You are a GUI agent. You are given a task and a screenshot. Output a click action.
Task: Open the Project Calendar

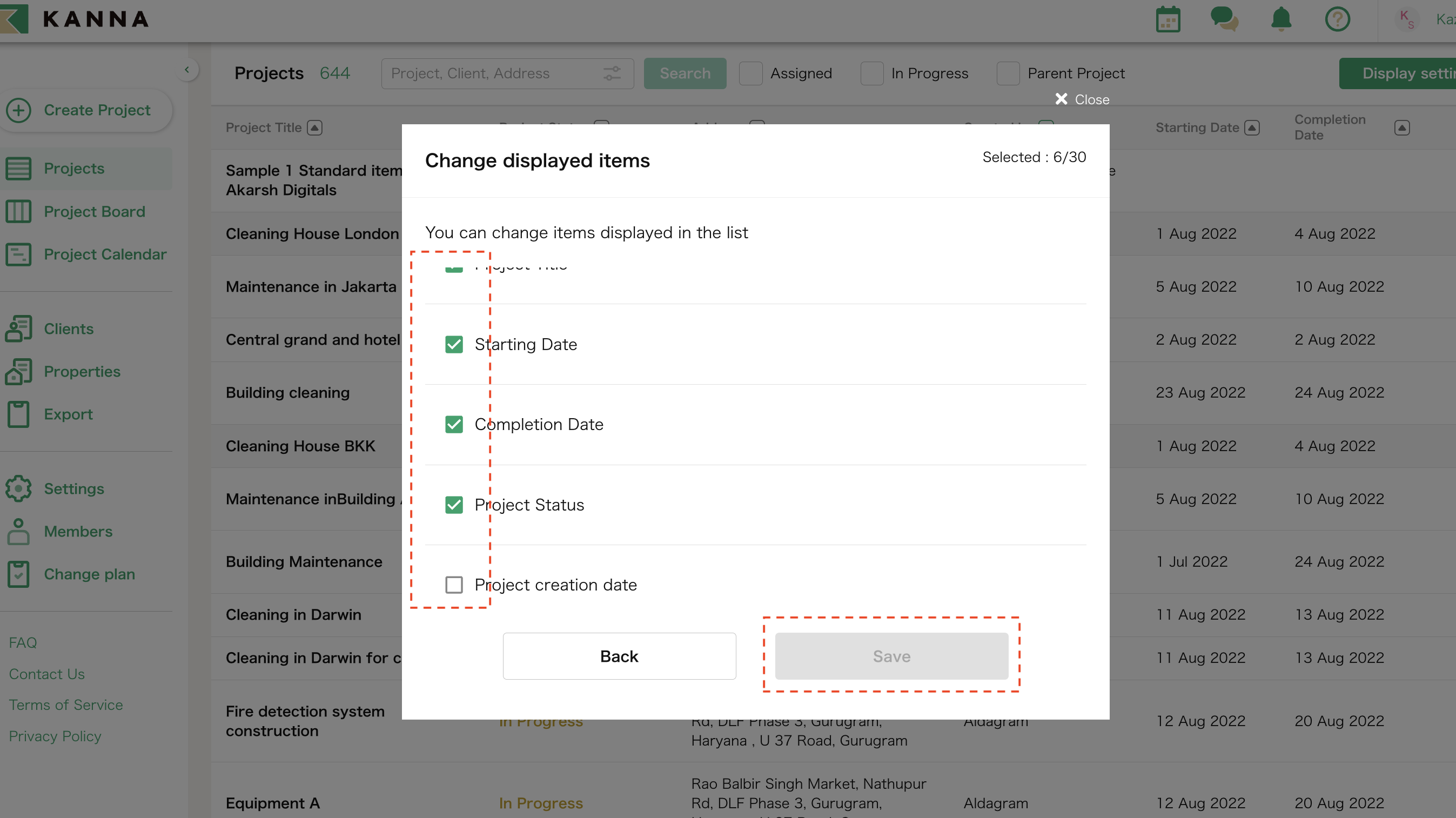pos(106,254)
